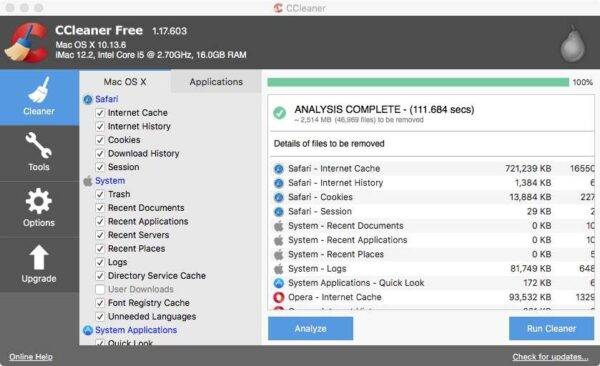Click the pear icon in the header
This screenshot has height=366, width=600.
[573, 43]
